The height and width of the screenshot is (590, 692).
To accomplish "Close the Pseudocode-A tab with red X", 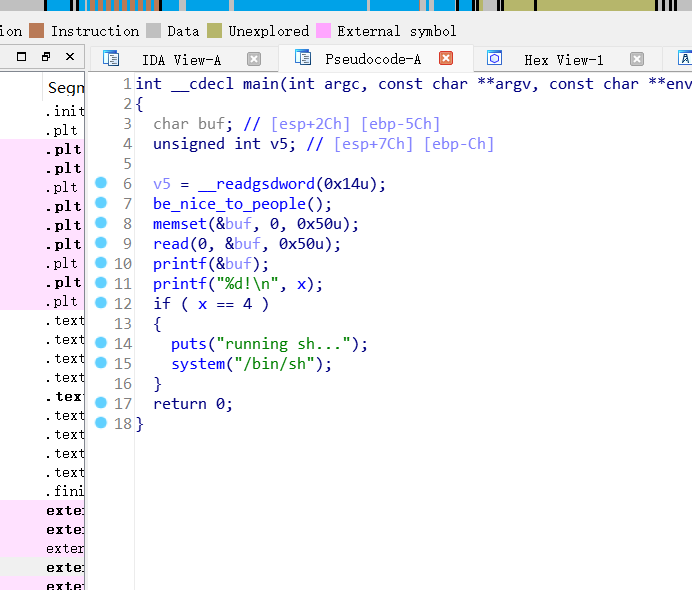I will click(446, 58).
